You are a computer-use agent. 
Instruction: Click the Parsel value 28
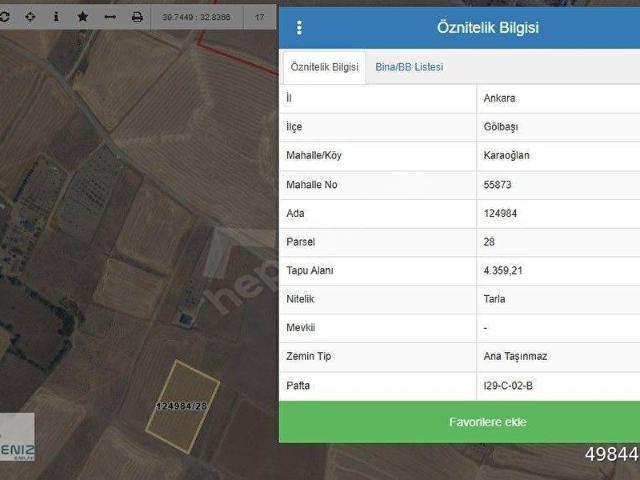[489, 242]
